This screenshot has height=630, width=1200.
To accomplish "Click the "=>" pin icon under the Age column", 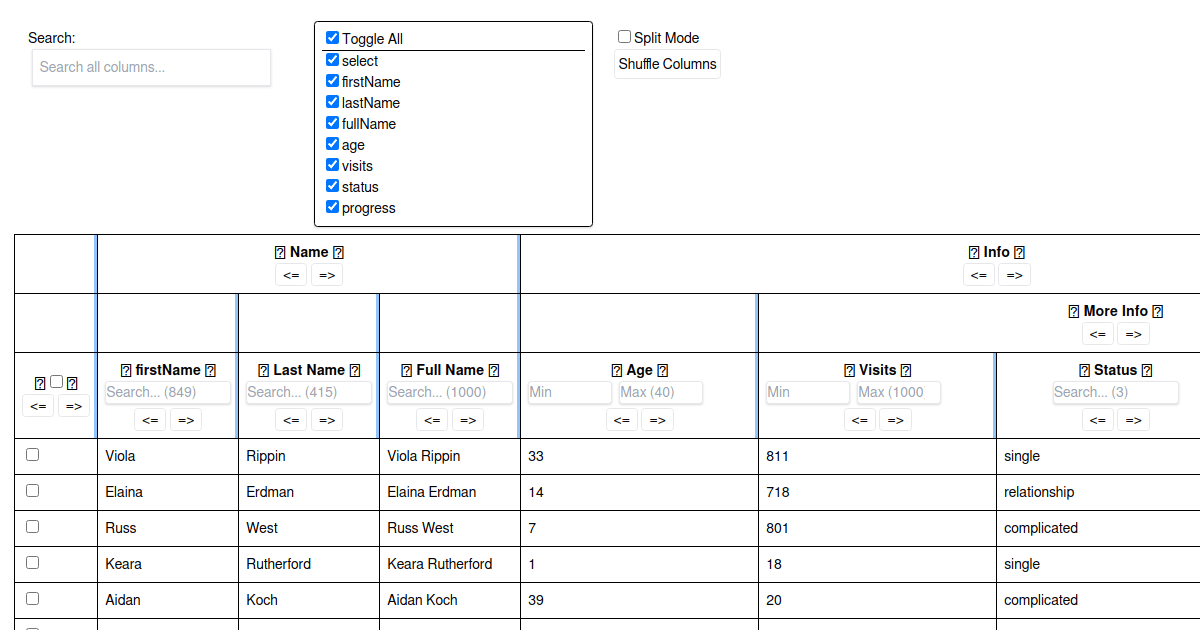I will pos(657,419).
